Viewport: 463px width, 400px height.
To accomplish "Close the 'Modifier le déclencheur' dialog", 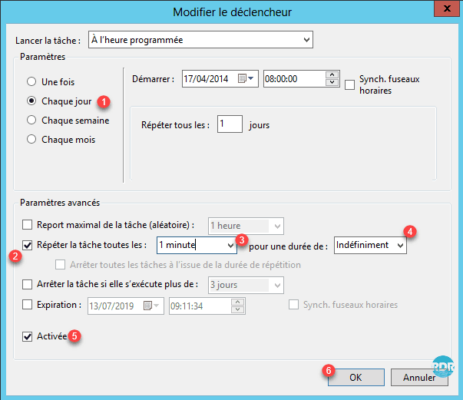I will click(x=447, y=8).
